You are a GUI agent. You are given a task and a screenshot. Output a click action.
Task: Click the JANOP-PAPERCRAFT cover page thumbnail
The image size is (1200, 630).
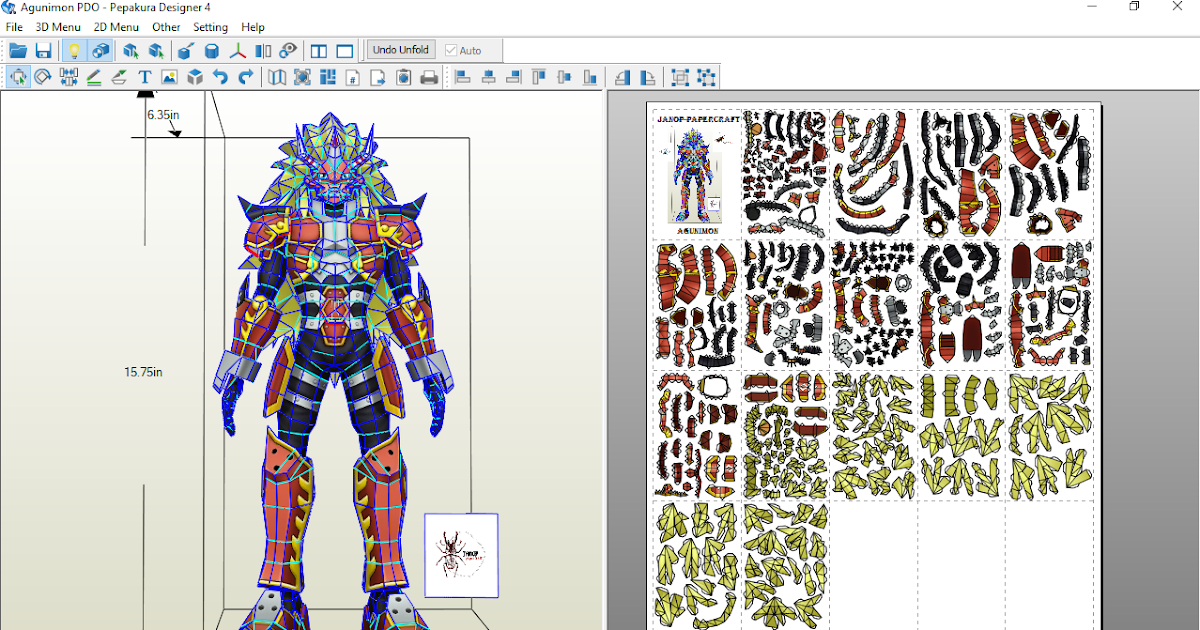[696, 173]
